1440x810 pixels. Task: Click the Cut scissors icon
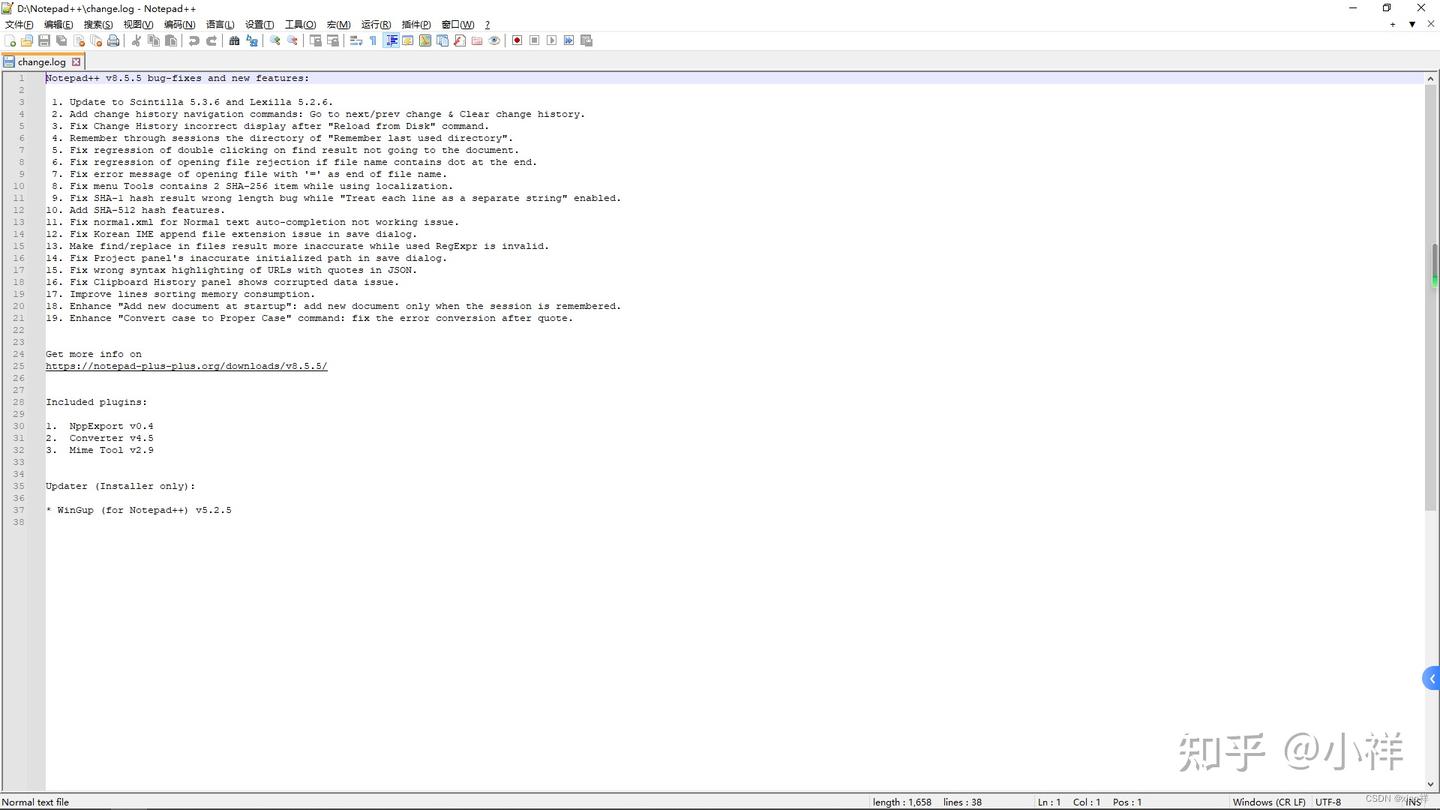[x=135, y=41]
